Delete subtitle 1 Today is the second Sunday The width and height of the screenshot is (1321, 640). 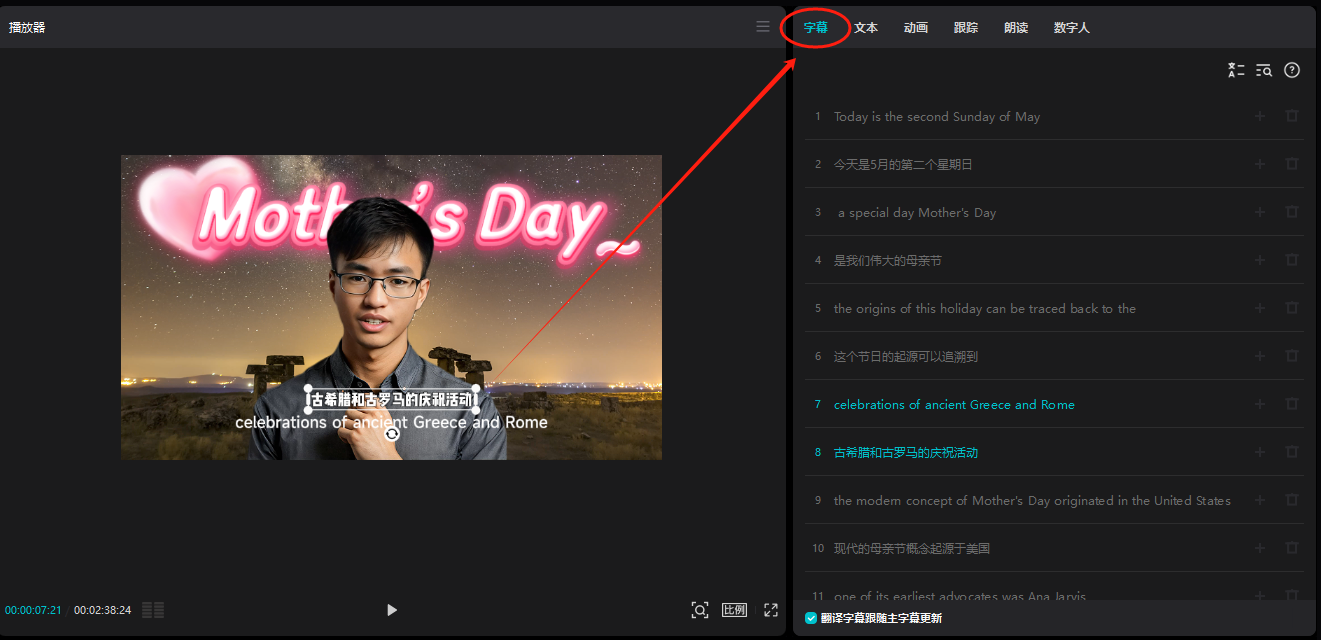click(x=1292, y=116)
